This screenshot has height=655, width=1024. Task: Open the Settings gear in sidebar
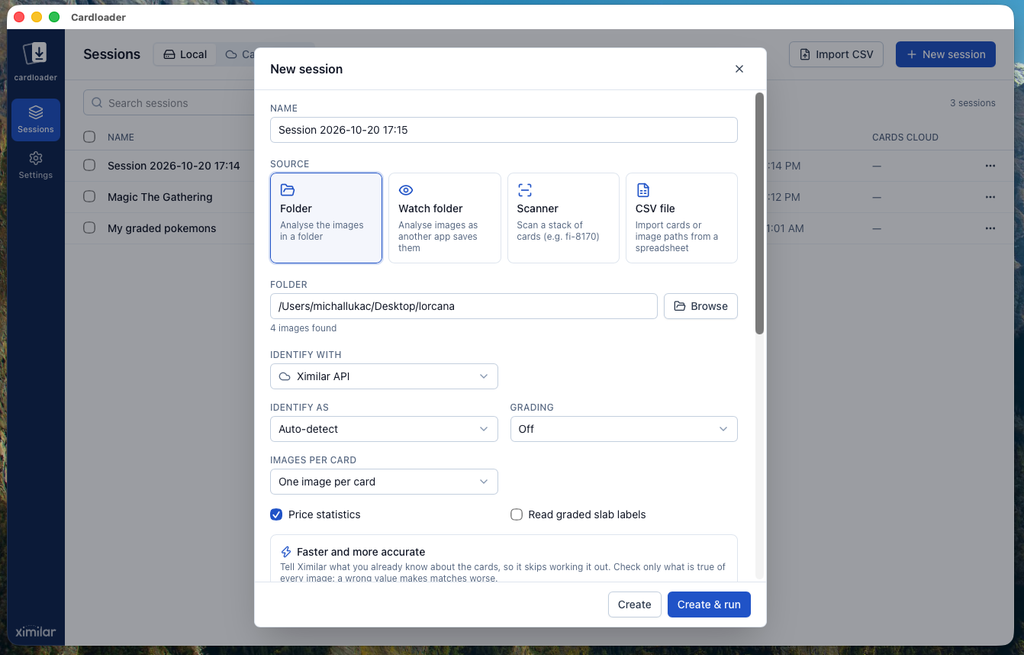click(35, 165)
